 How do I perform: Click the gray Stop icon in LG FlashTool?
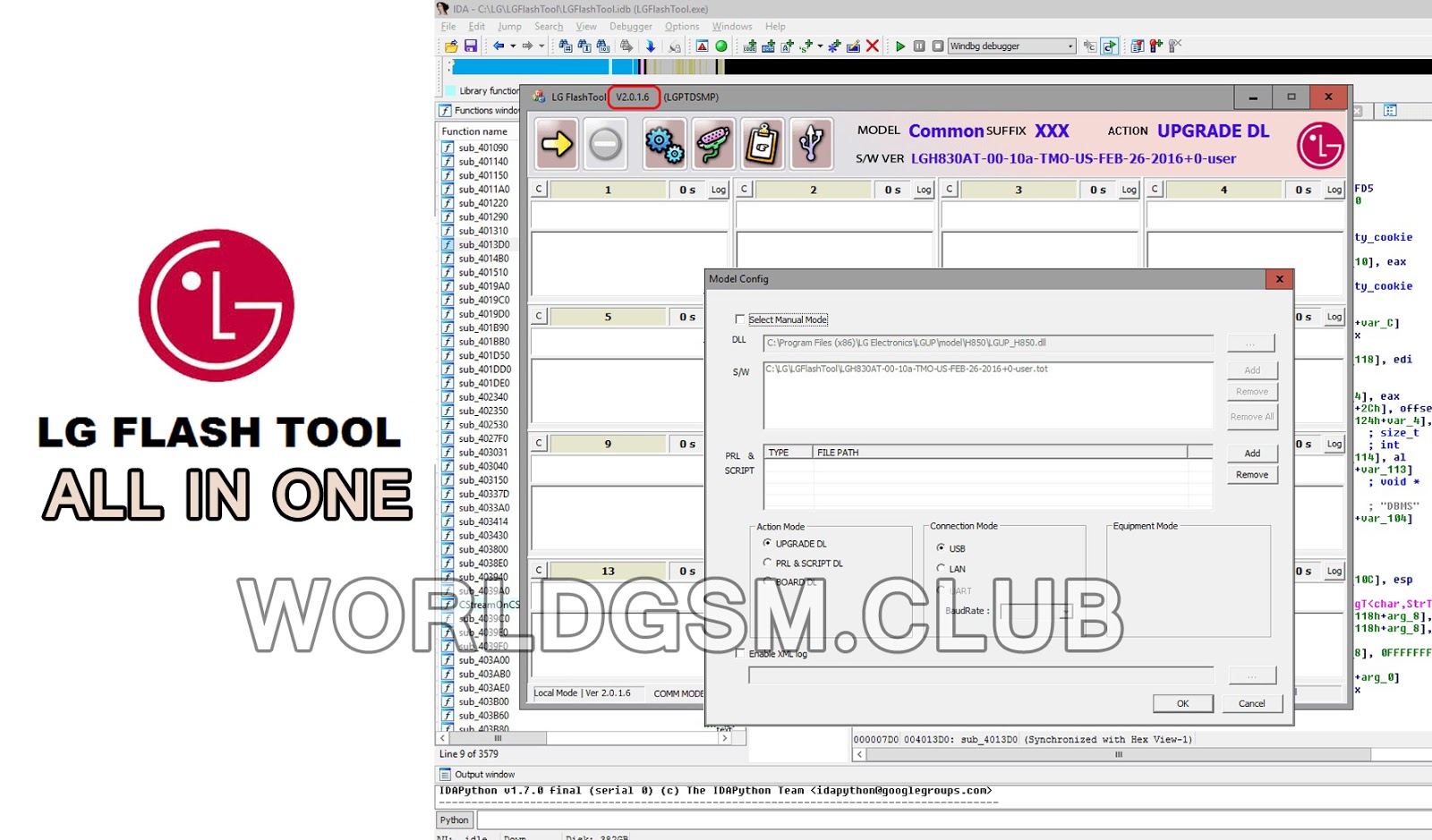(605, 143)
